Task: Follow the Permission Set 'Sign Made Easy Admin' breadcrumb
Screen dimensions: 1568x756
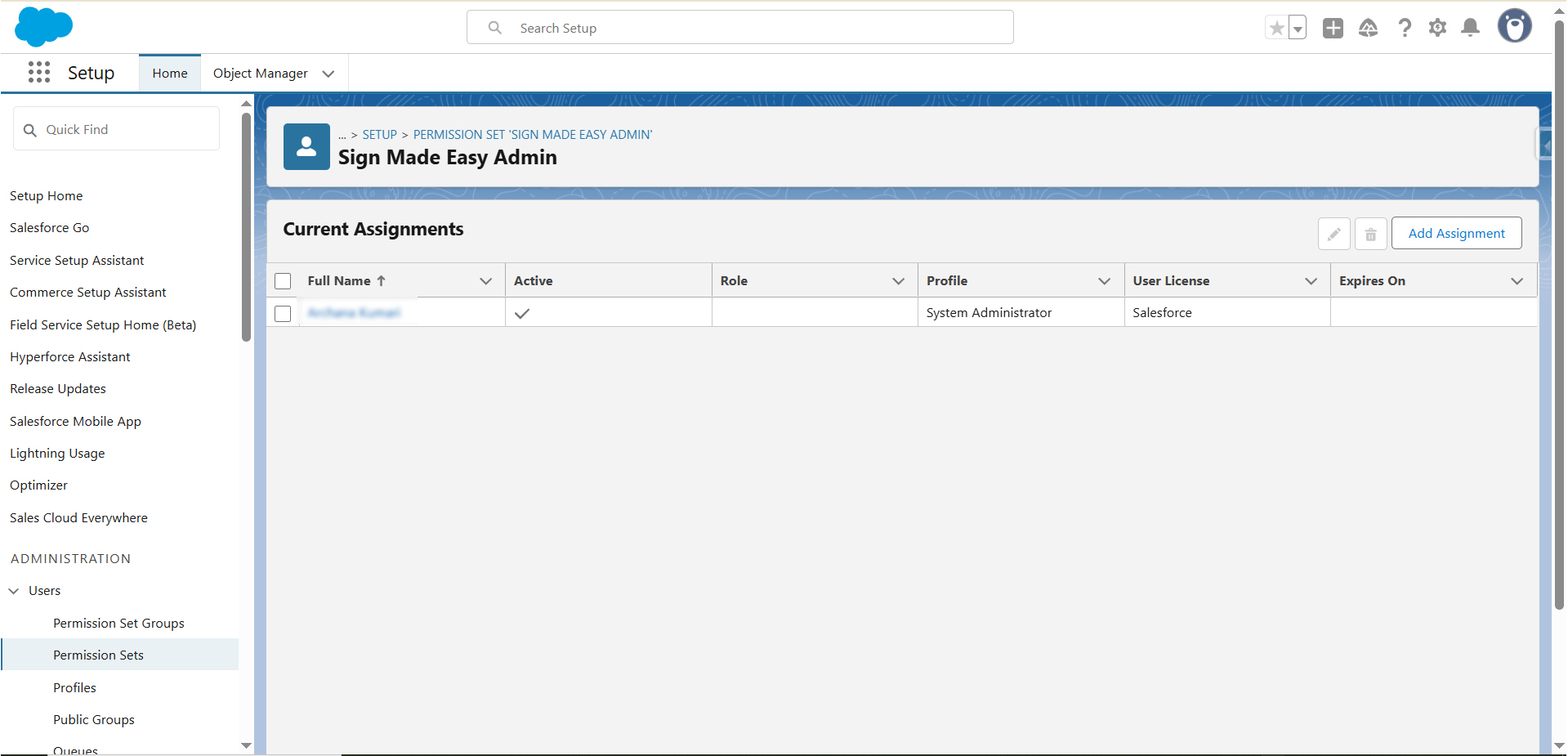Action: pos(533,135)
